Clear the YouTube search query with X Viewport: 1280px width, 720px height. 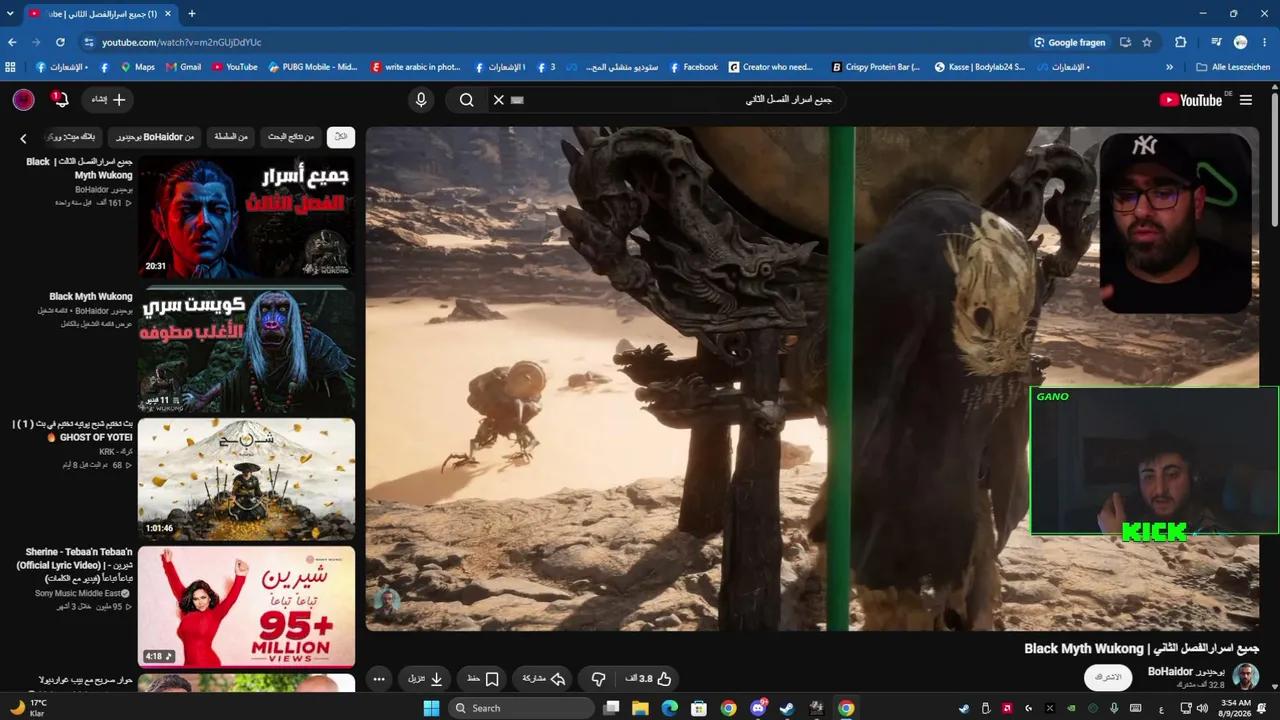498,100
